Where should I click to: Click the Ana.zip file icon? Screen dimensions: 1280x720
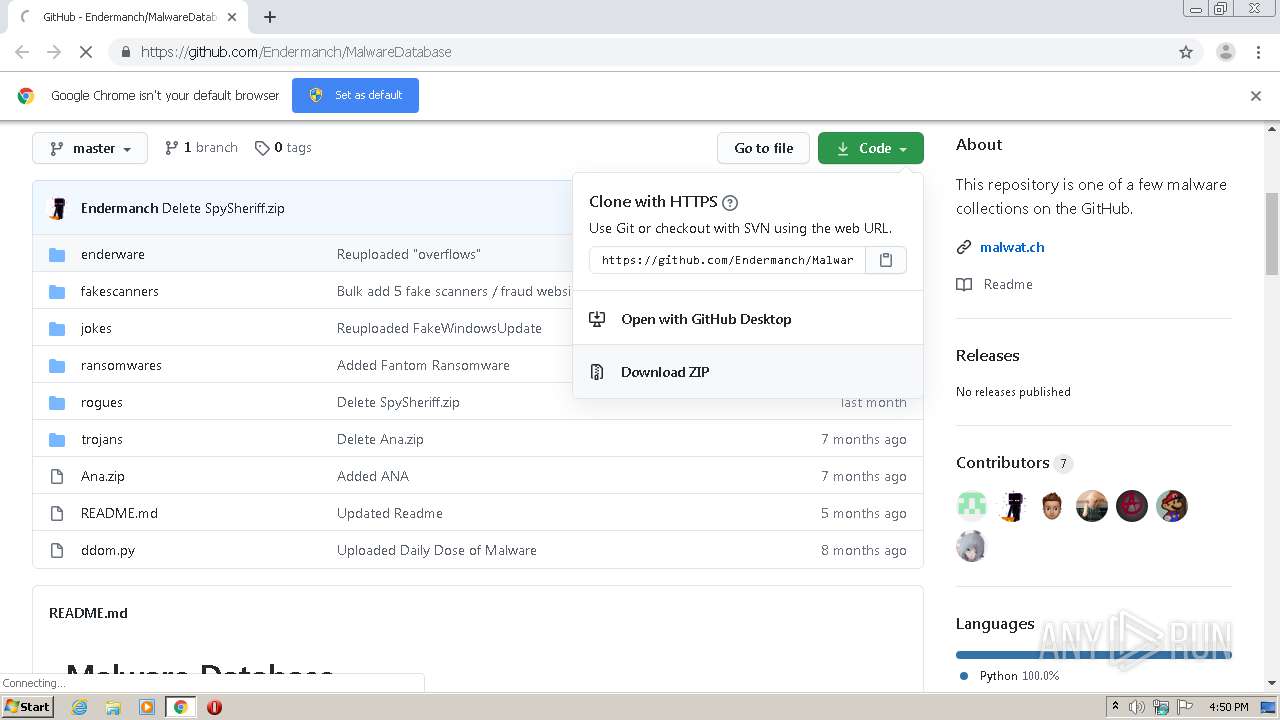pyautogui.click(x=57, y=476)
